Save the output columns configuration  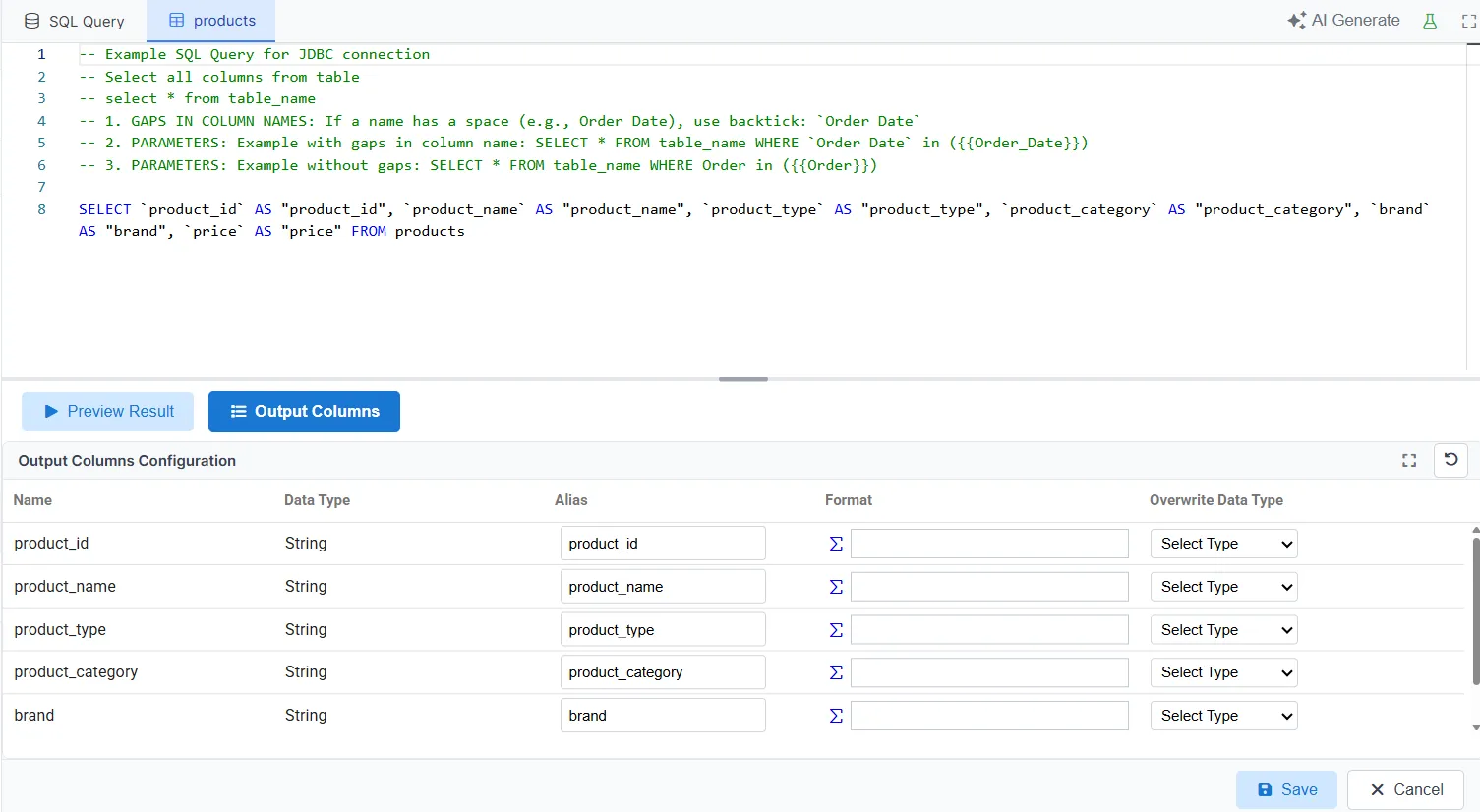pos(1286,789)
